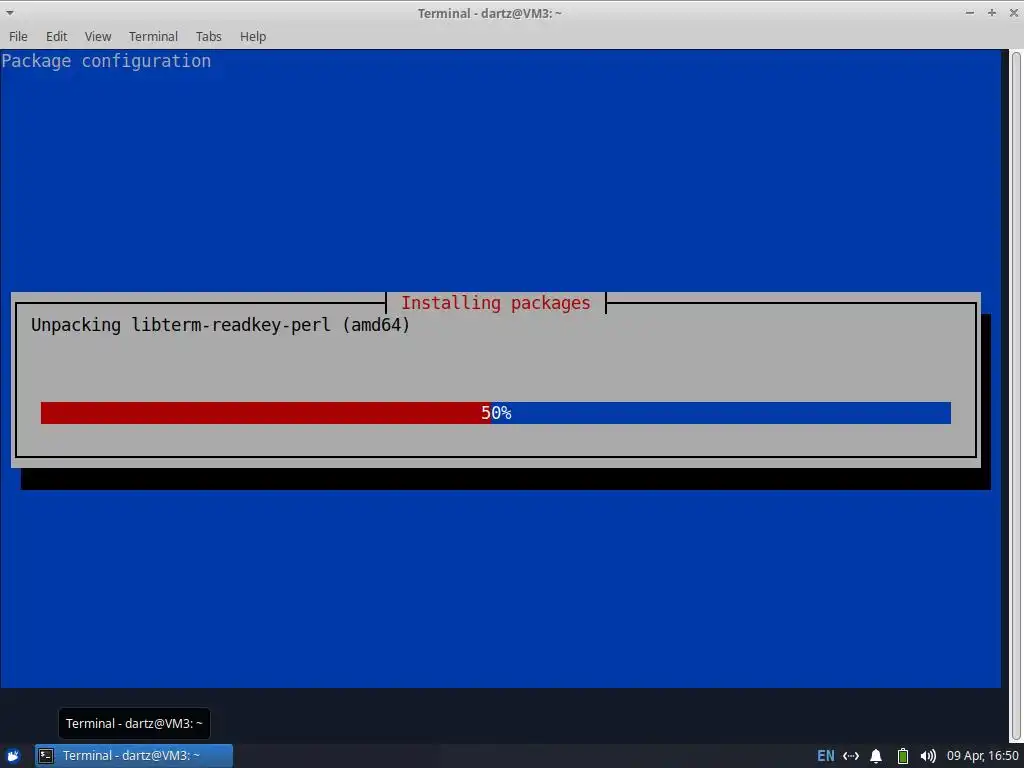Click the window title Terminal - dartz@VM3
1024x768 pixels.
click(x=490, y=13)
